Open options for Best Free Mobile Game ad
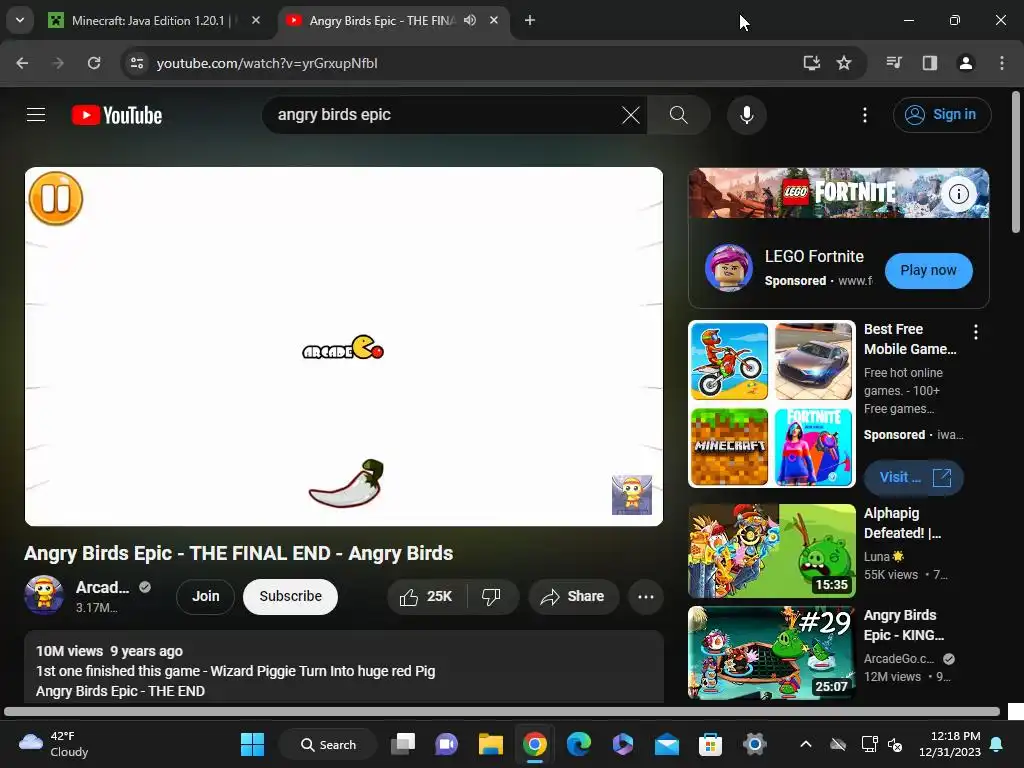 coord(976,332)
